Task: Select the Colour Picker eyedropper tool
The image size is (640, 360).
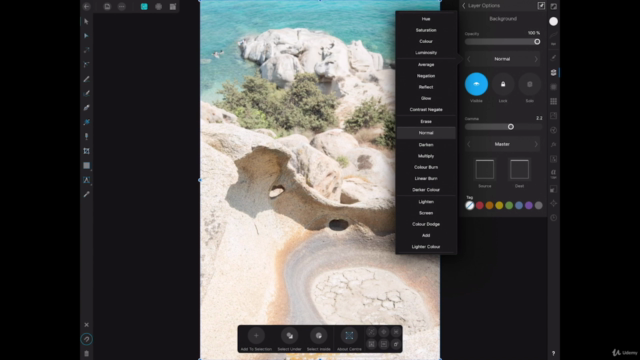Action: tap(86, 194)
